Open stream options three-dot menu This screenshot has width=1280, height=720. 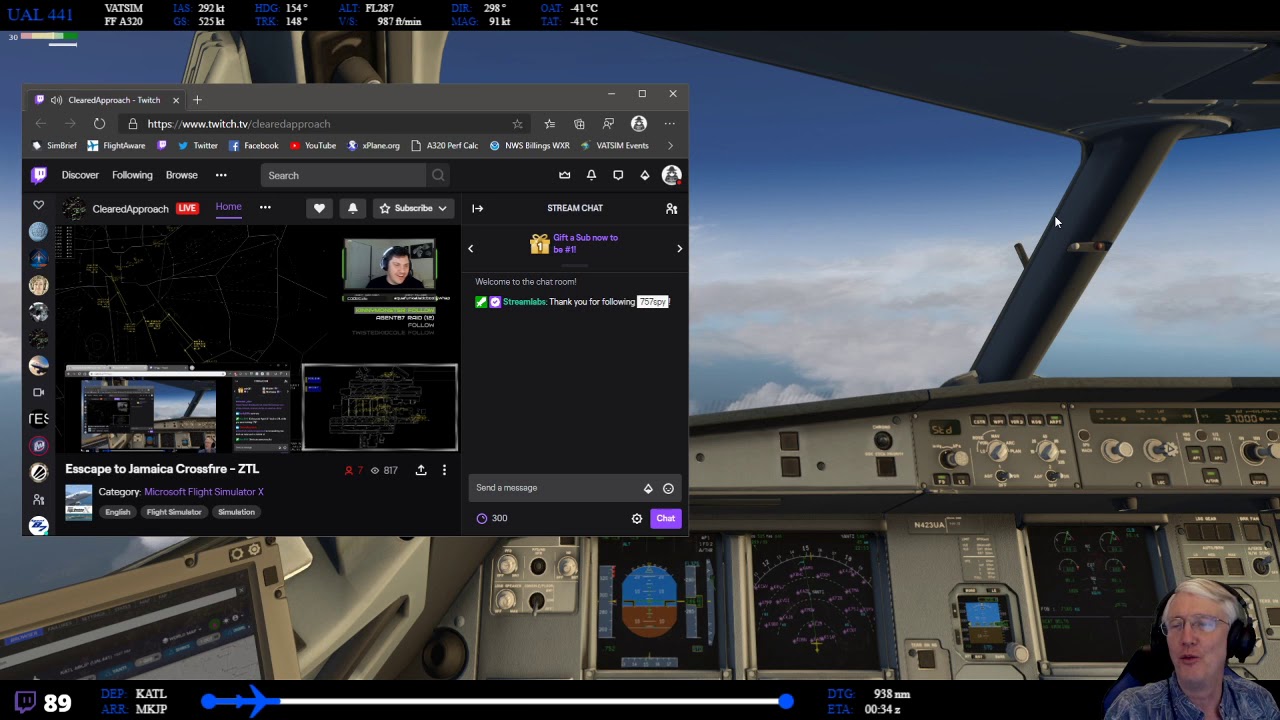[x=444, y=470]
